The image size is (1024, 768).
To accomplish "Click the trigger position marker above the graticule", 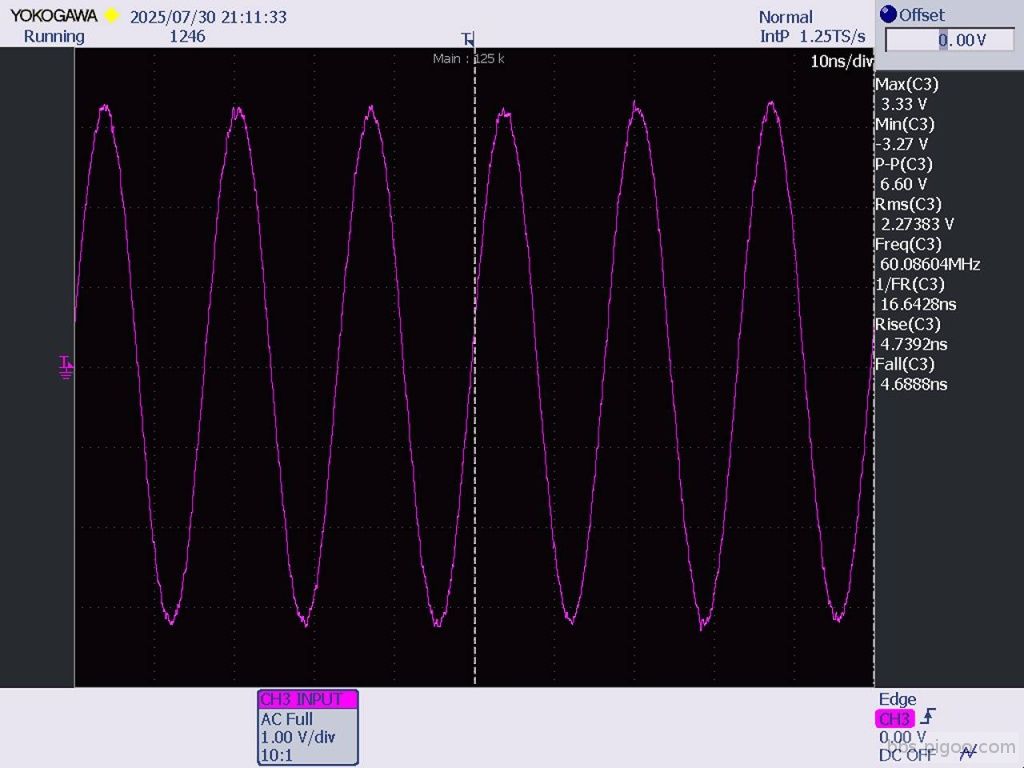I will 470,38.
